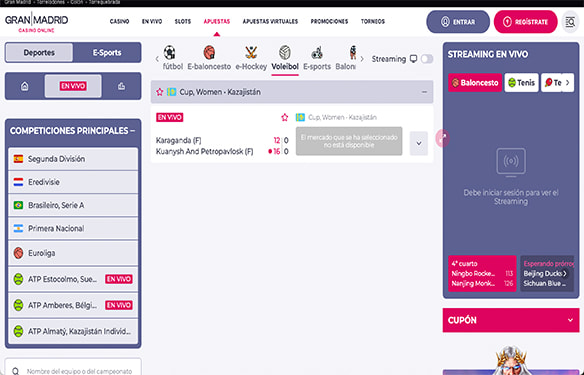Favorite the Karaganda match with its star
This screenshot has height=375, width=584.
[285, 118]
